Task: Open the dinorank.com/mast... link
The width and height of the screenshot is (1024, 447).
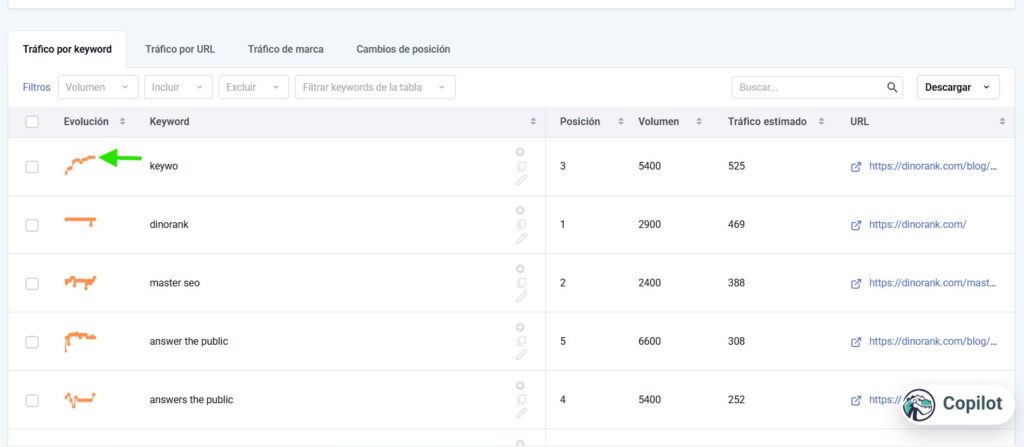Action: point(933,283)
